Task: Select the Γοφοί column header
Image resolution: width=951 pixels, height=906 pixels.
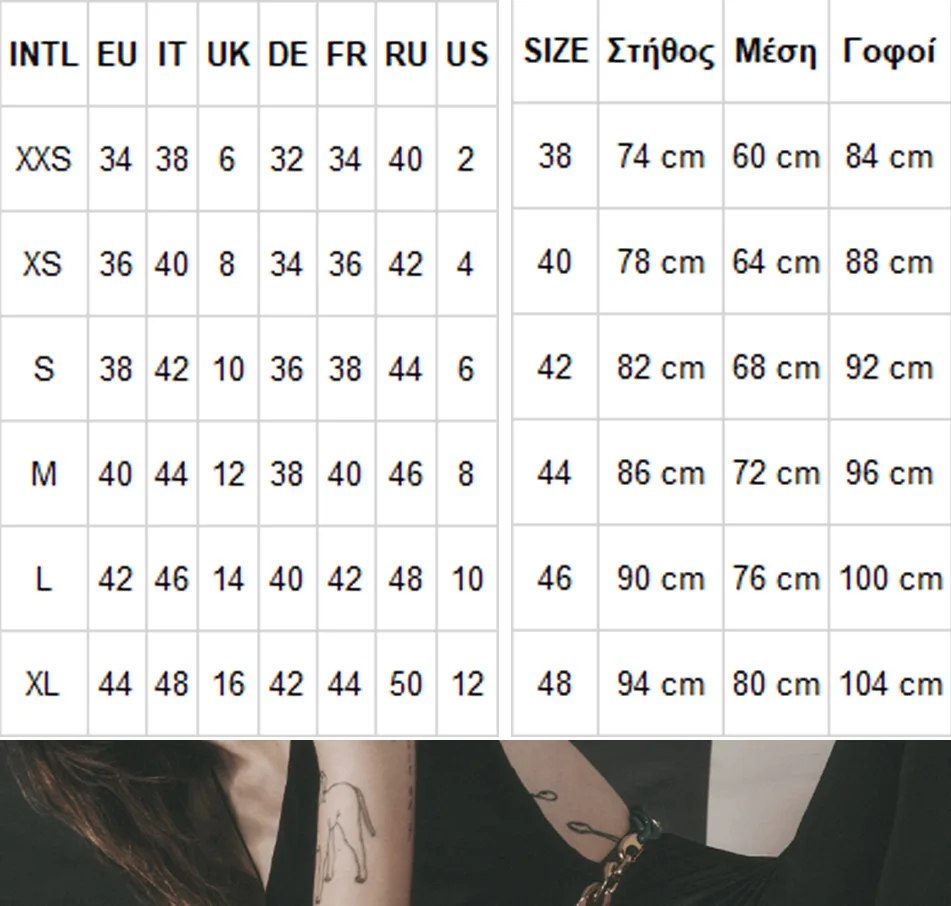Action: 888,52
